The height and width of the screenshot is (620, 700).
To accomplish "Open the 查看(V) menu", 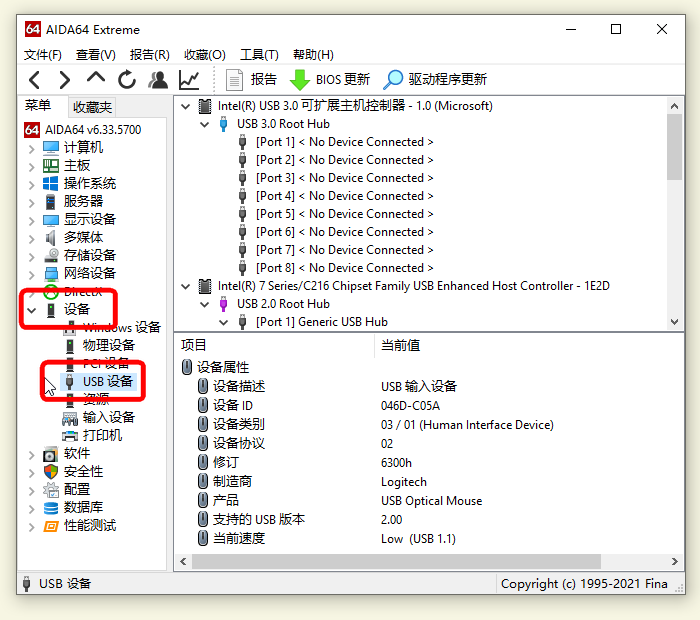I will click(96, 54).
